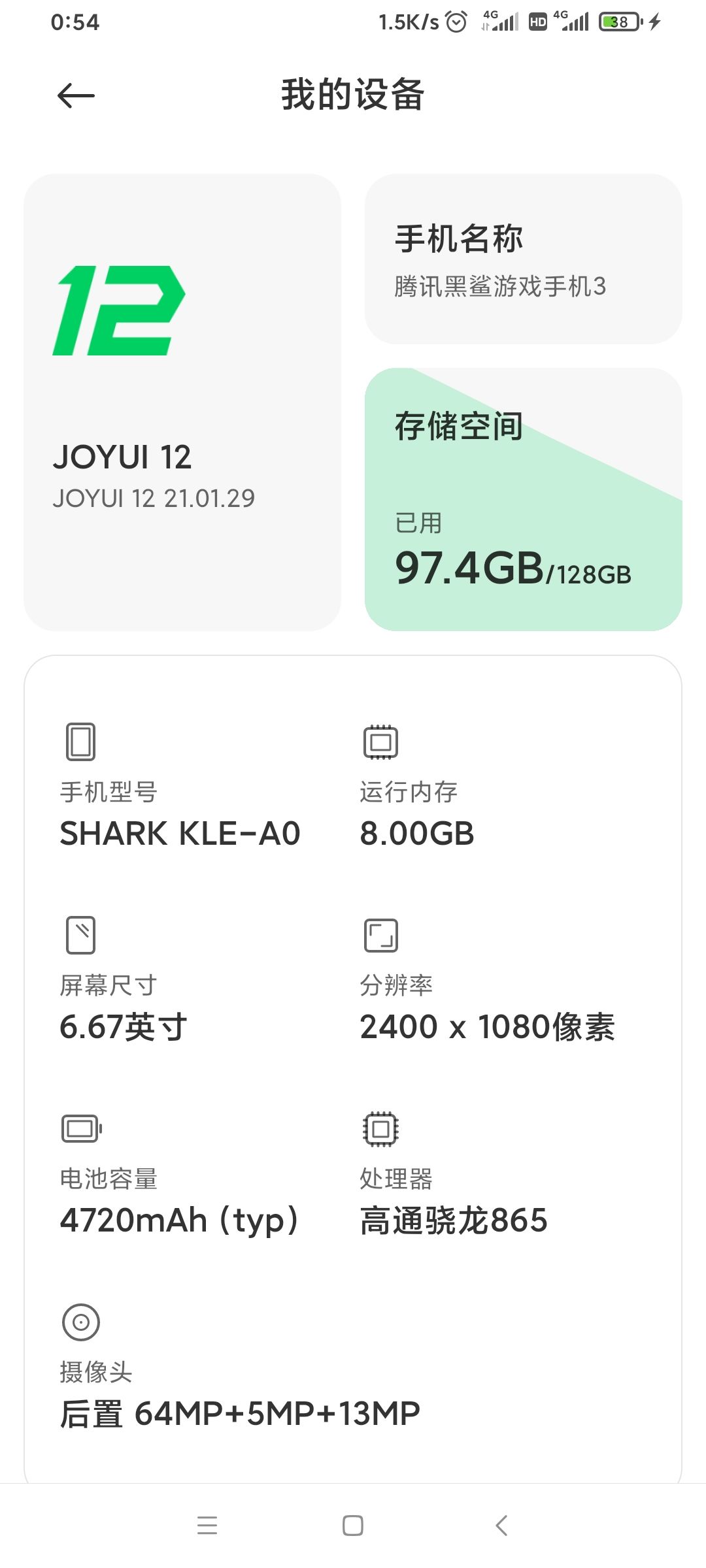Viewport: 706px width, 1568px height.
Task: Tap the recent apps navigation button
Action: tap(207, 1526)
